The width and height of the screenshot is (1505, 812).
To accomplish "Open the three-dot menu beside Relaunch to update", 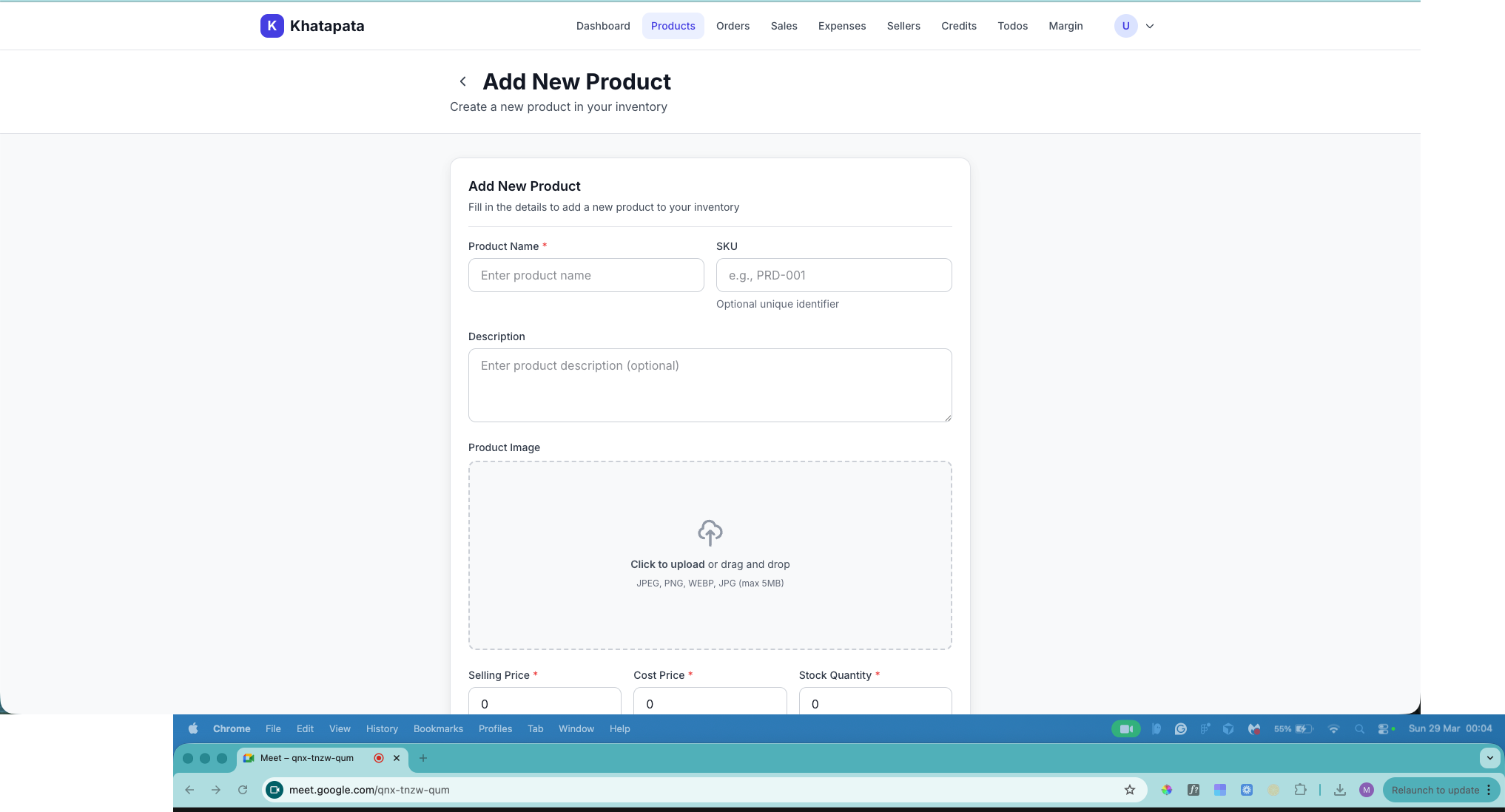I will [1490, 790].
